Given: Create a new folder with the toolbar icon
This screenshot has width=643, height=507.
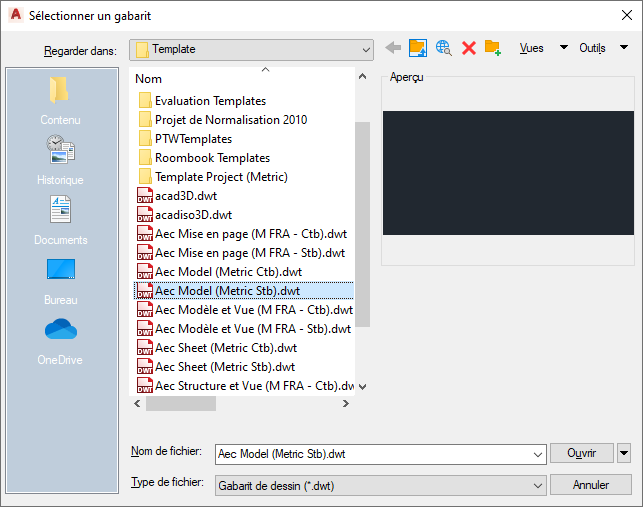Looking at the screenshot, I should pos(493,48).
